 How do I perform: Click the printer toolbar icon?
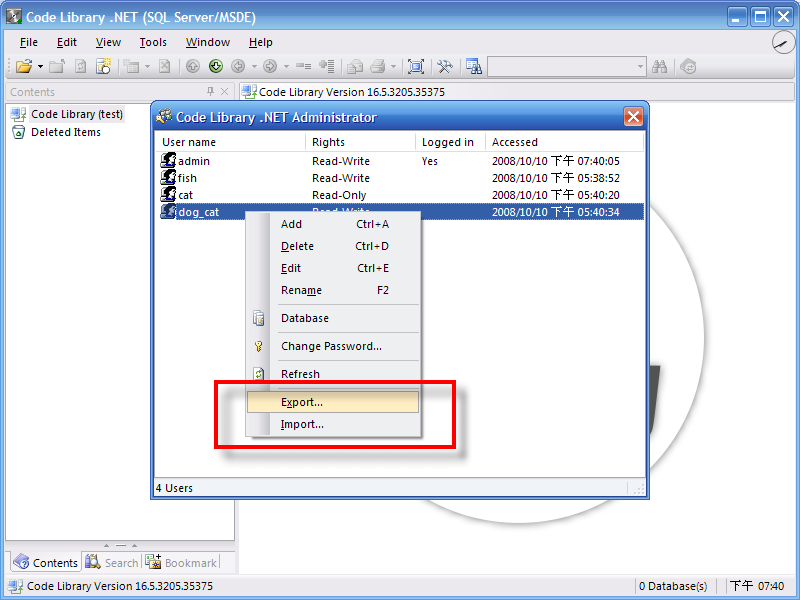tap(378, 66)
